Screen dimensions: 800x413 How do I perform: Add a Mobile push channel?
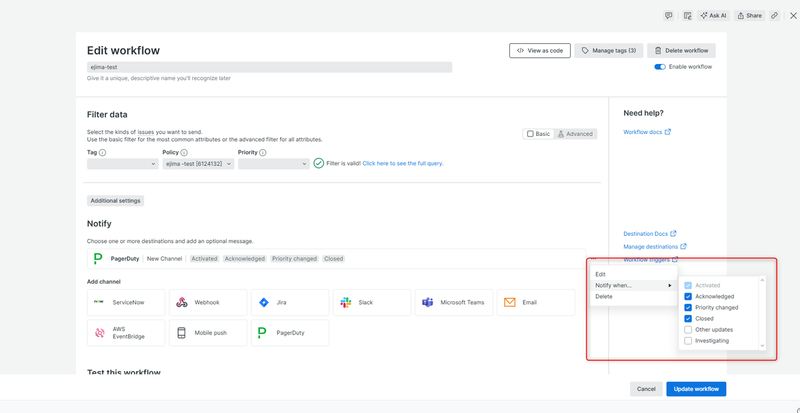tap(208, 333)
